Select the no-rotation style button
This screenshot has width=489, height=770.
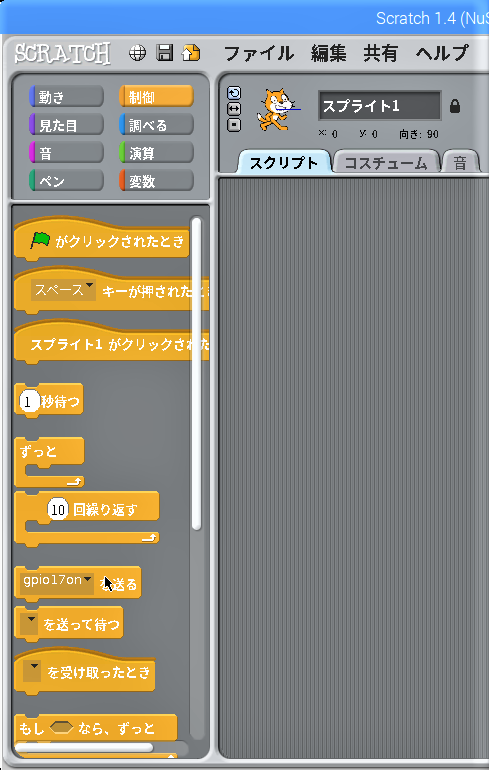pyautogui.click(x=234, y=125)
